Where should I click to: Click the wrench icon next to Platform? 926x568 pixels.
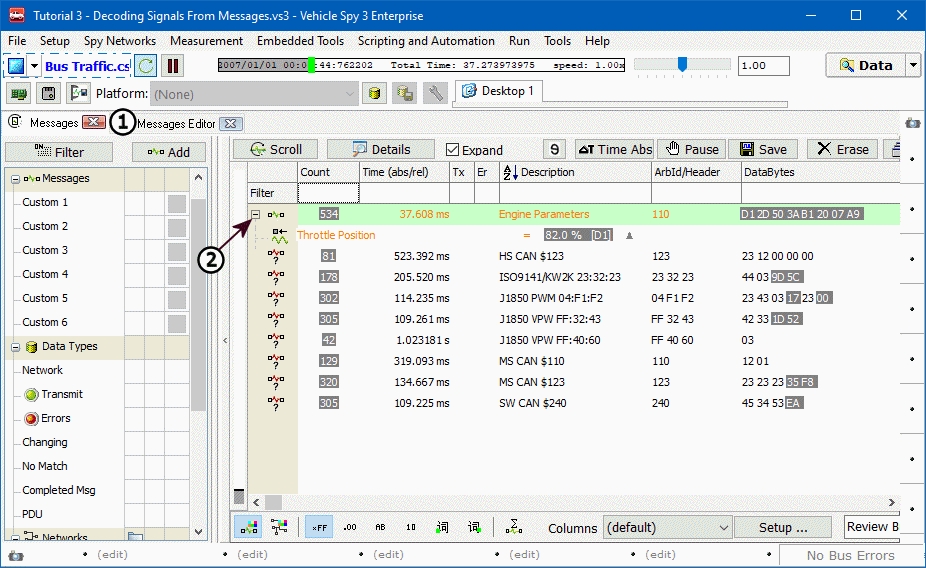tap(435, 94)
